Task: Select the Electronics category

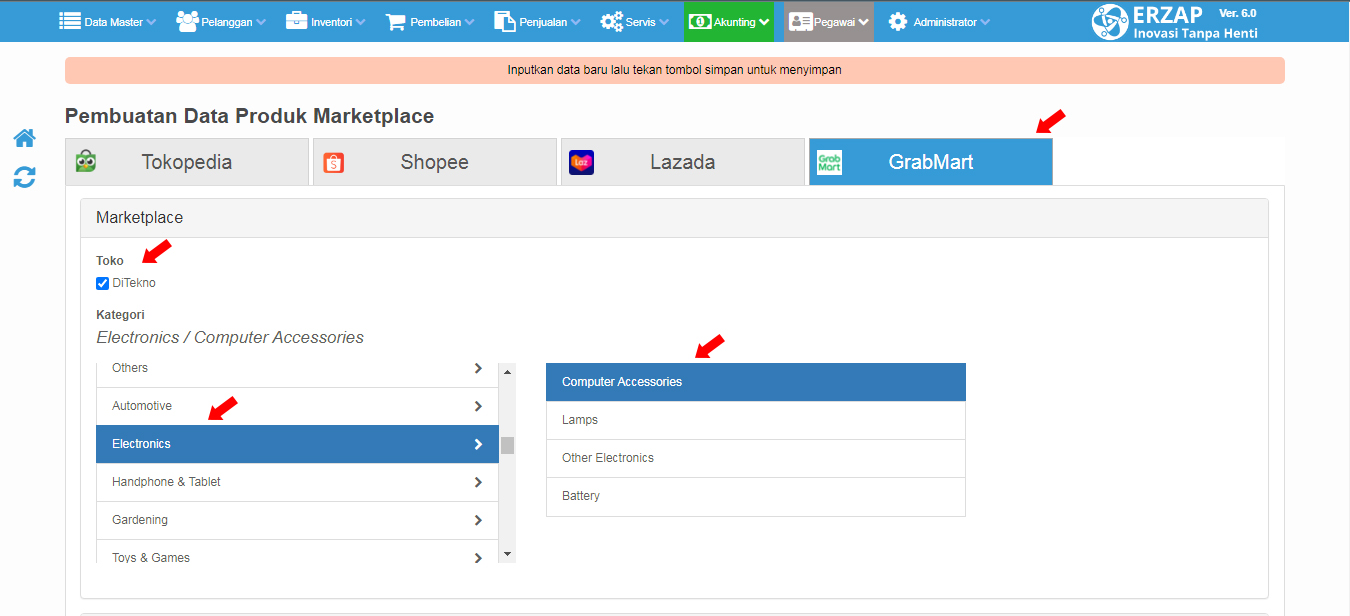Action: click(x=297, y=444)
